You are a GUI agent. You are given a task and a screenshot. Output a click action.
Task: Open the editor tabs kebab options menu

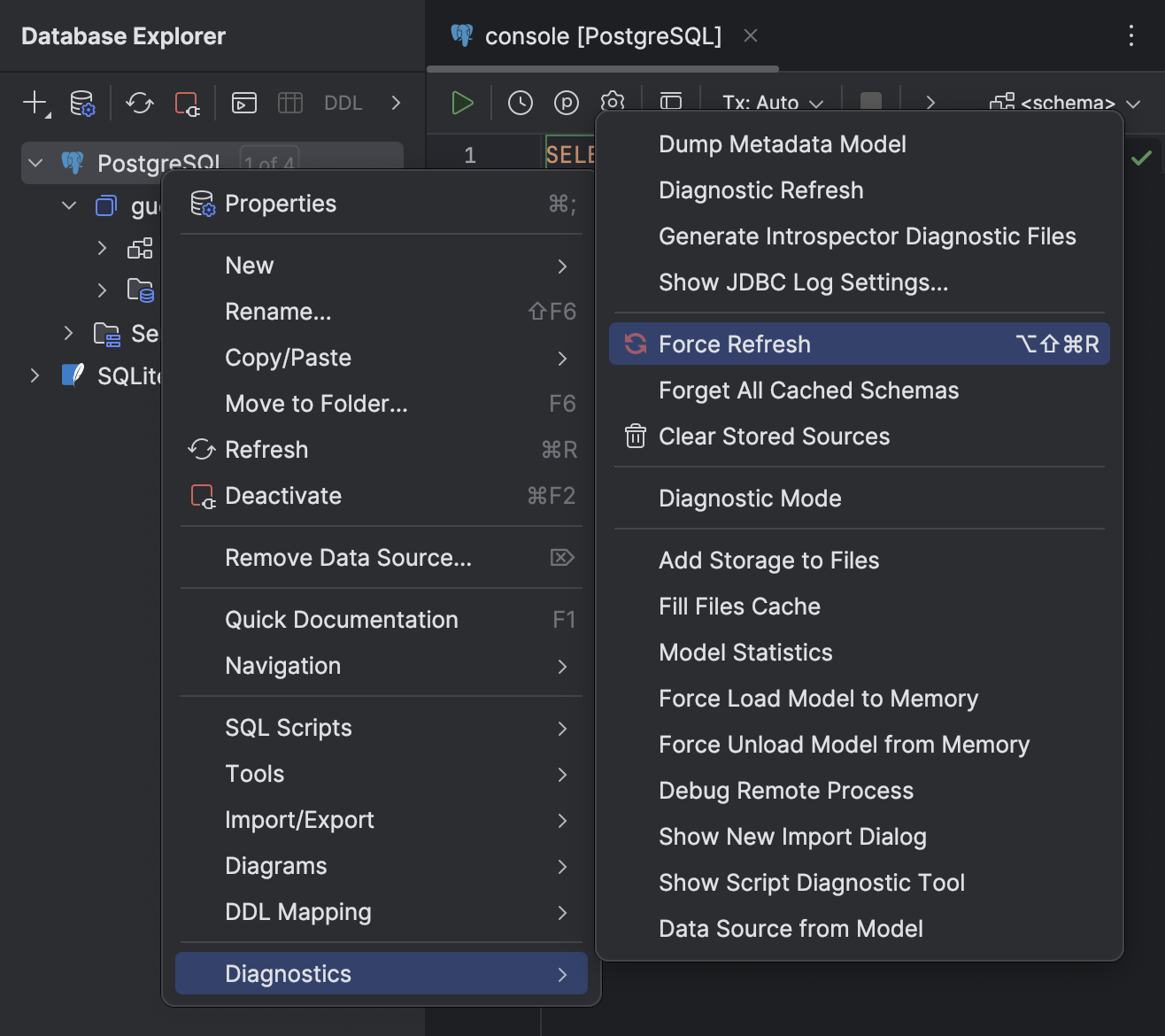pyautogui.click(x=1130, y=35)
